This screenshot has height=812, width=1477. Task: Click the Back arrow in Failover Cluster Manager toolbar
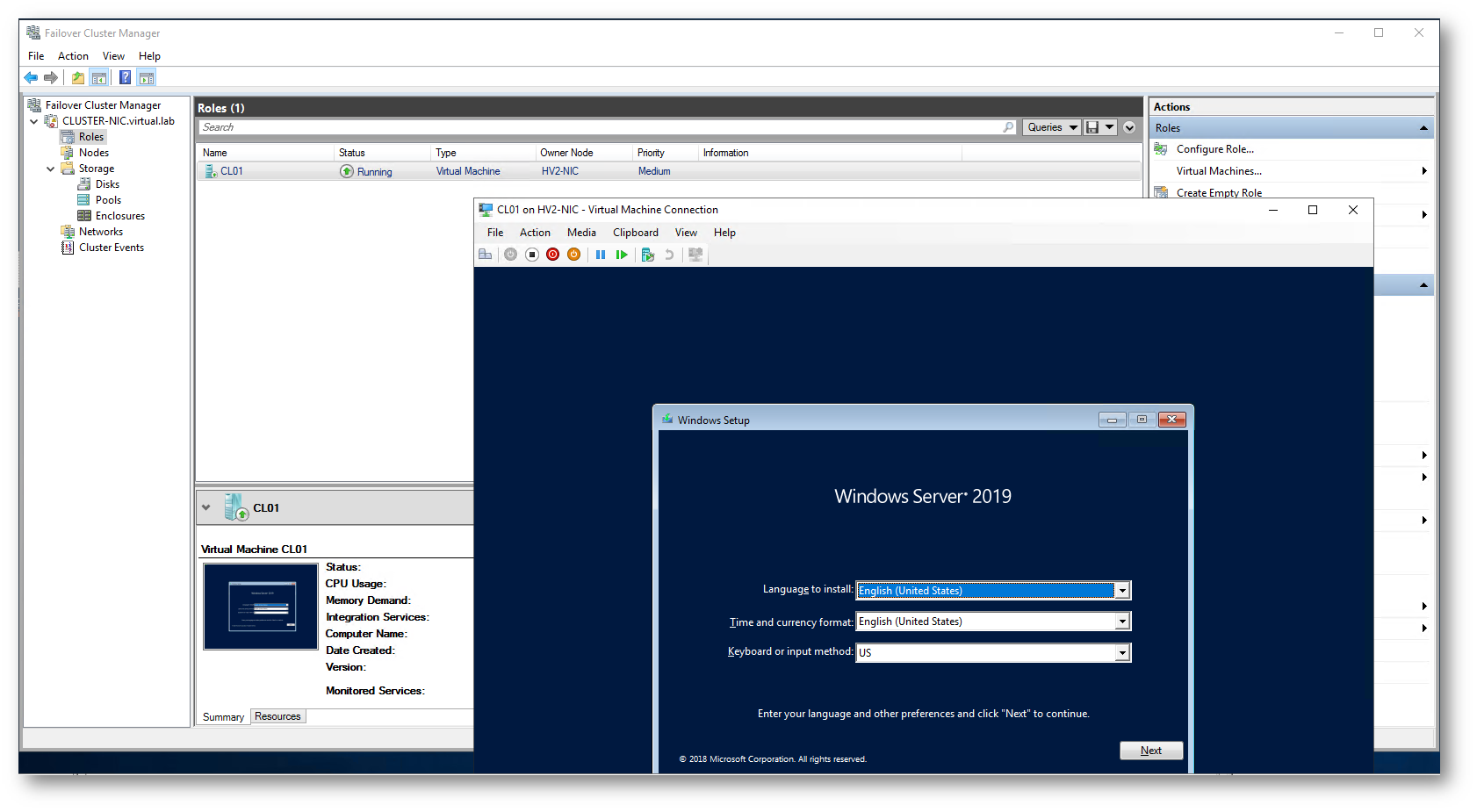(32, 78)
